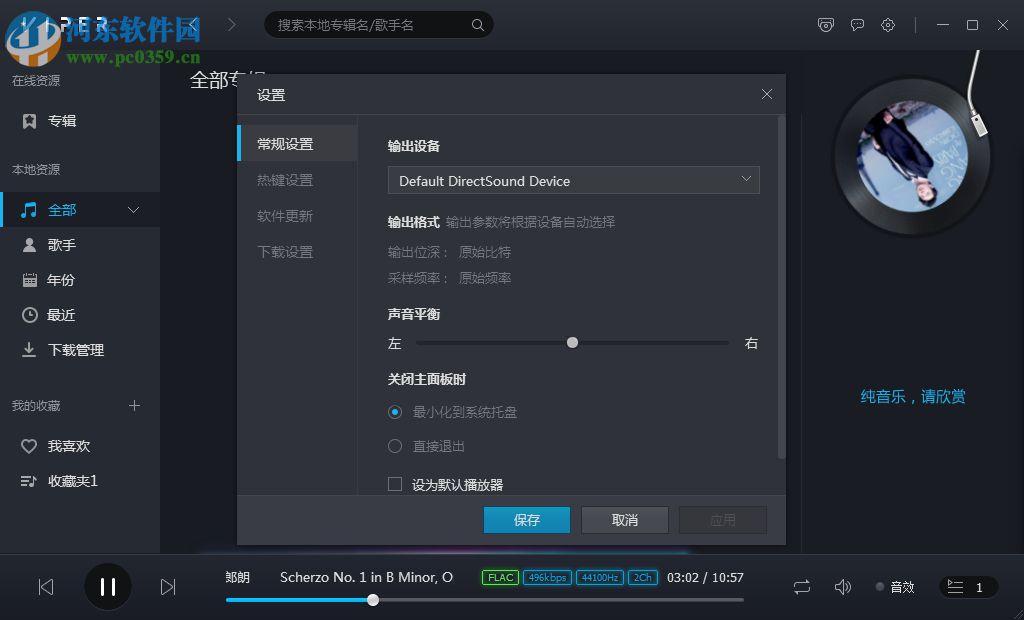
Task: Enable the 设为默认播放器 checkbox
Action: [395, 483]
